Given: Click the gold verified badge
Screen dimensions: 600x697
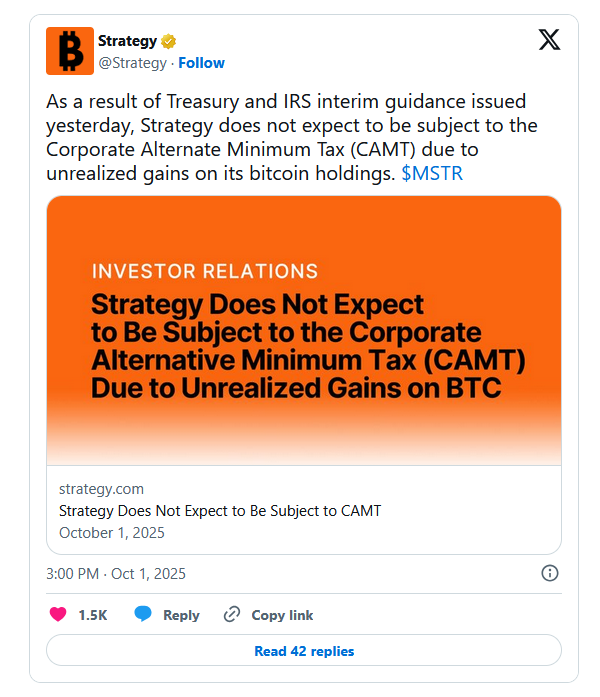Looking at the screenshot, I should [170, 42].
